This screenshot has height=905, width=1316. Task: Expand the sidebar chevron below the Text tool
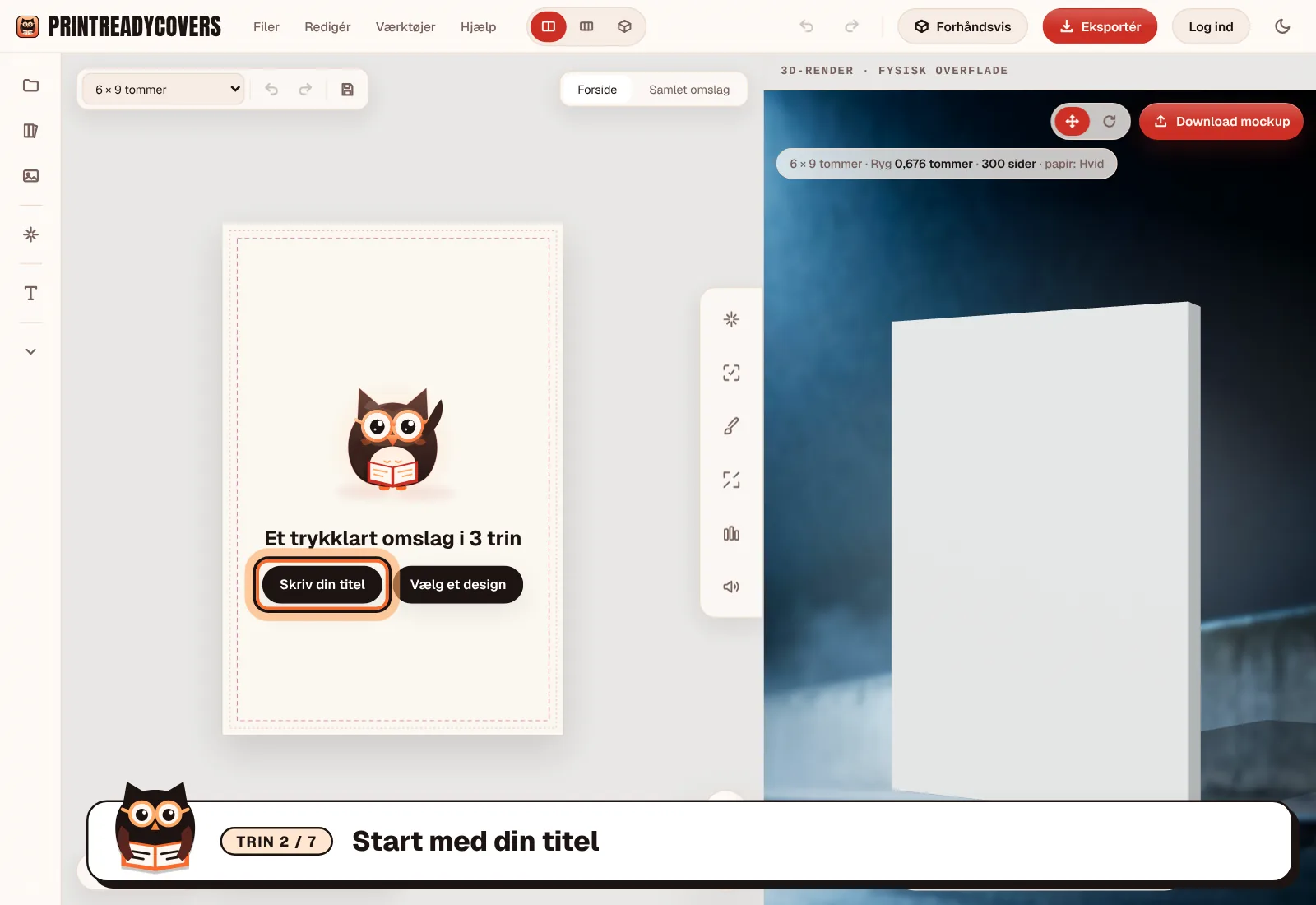coord(30,351)
